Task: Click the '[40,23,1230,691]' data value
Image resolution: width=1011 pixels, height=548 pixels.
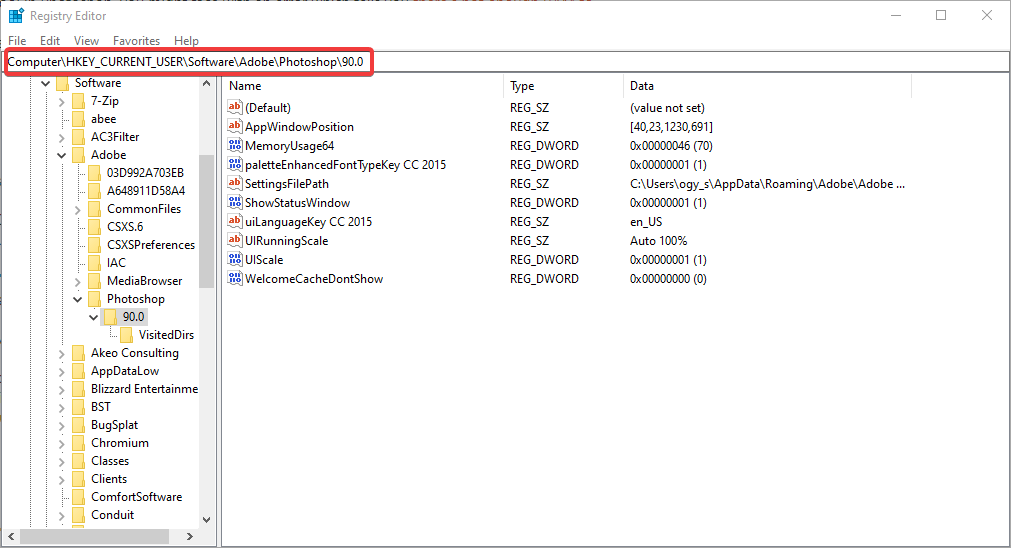Action: click(x=671, y=127)
